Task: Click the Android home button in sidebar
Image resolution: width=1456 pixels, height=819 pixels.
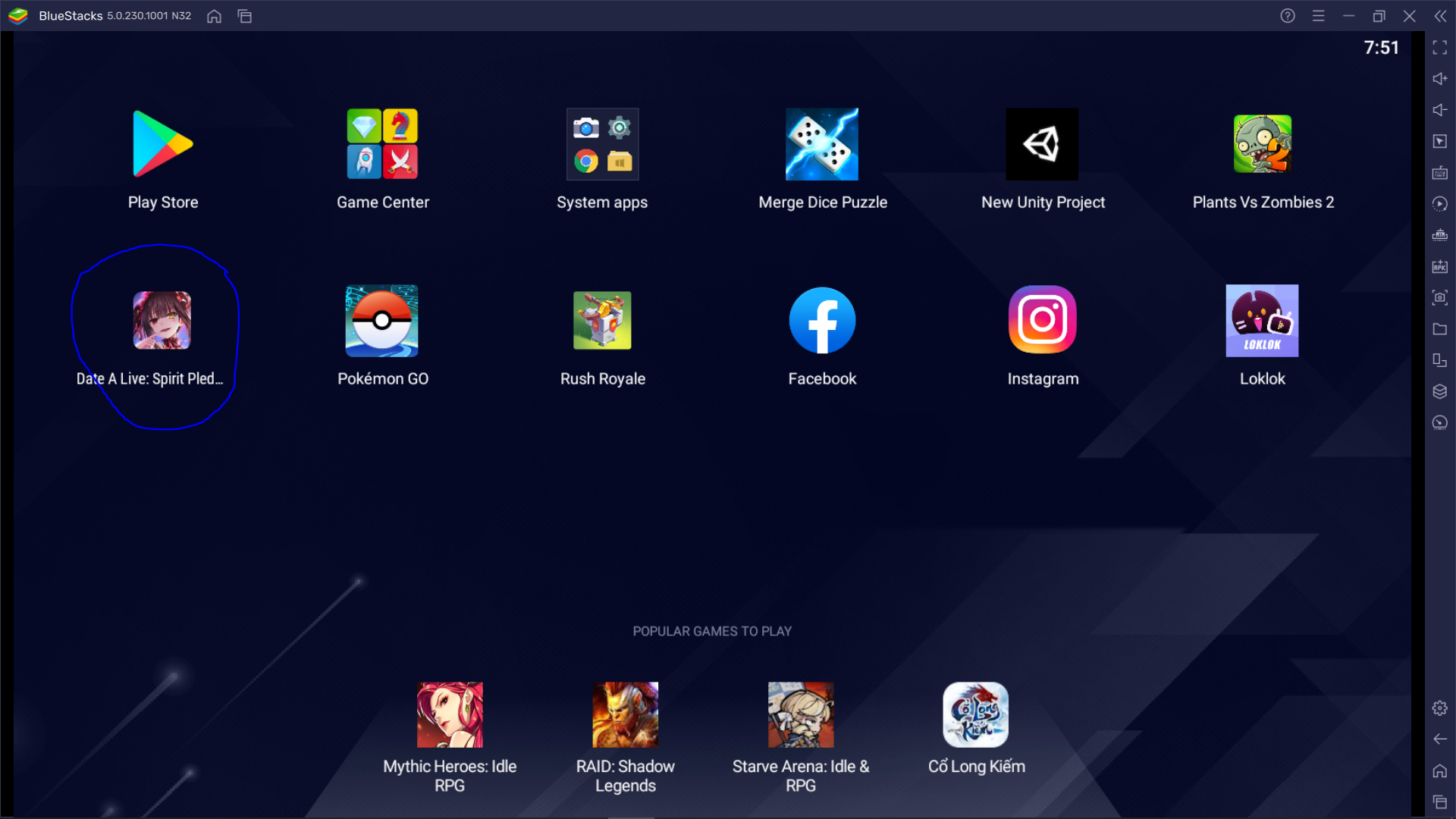Action: (1440, 771)
